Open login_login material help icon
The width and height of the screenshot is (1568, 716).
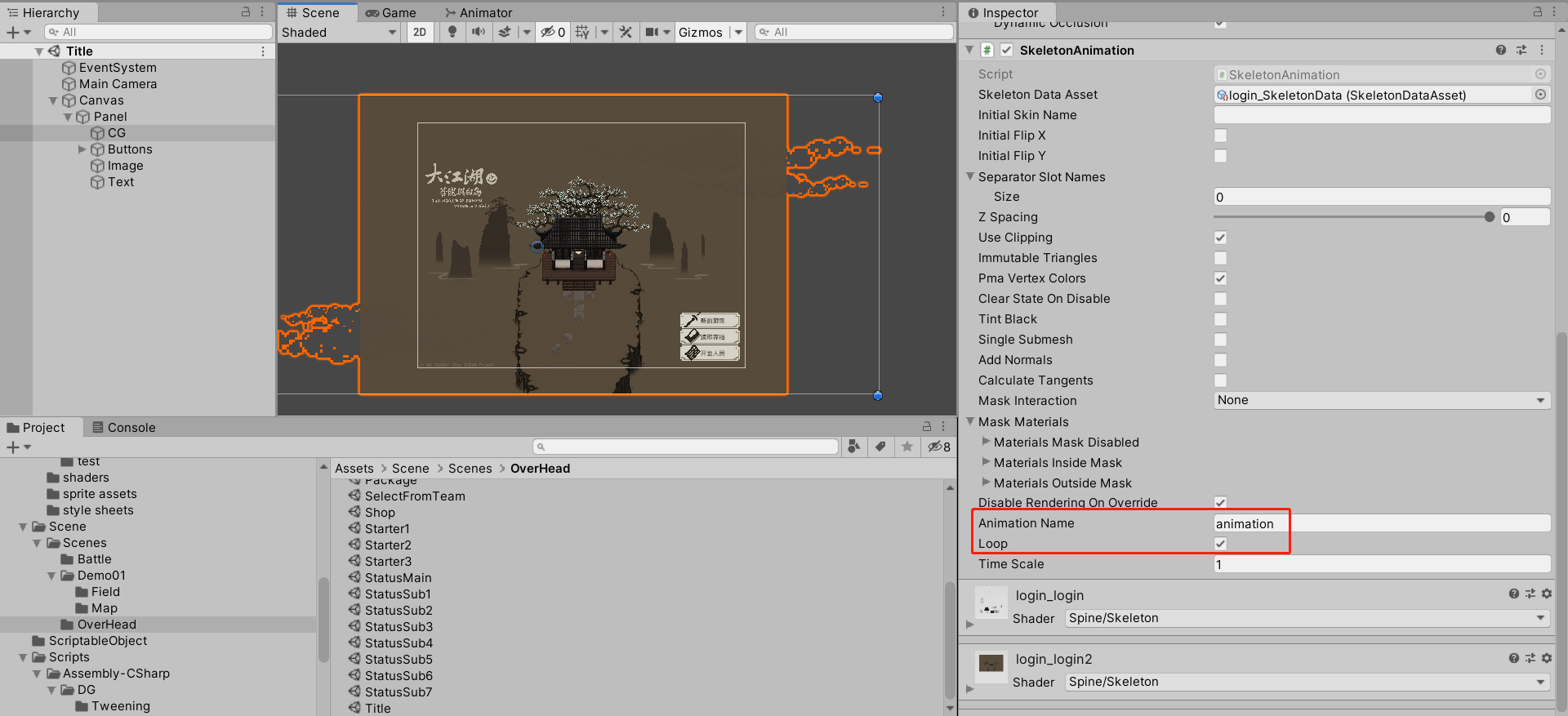(1514, 594)
